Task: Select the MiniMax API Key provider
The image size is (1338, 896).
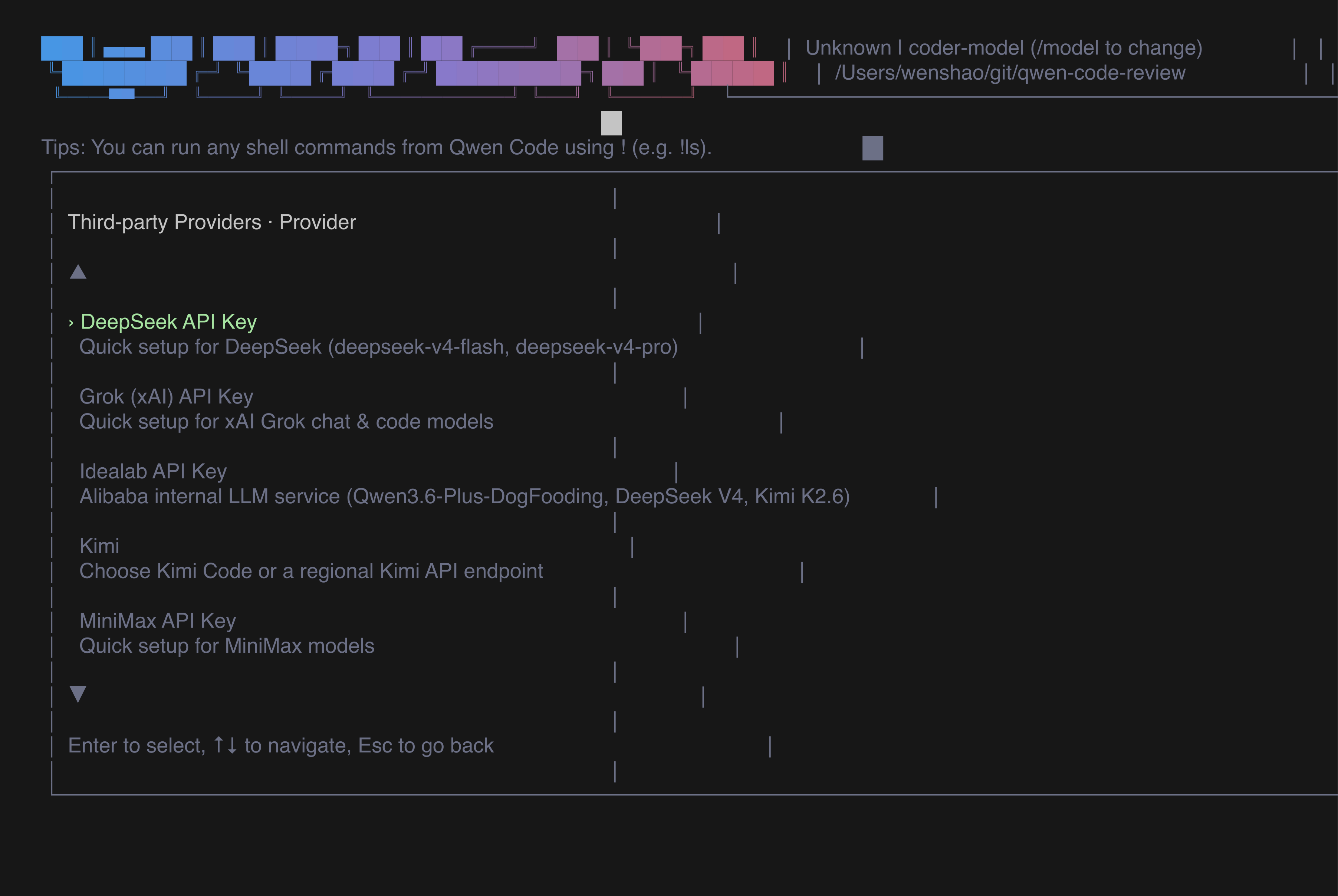Action: [158, 620]
